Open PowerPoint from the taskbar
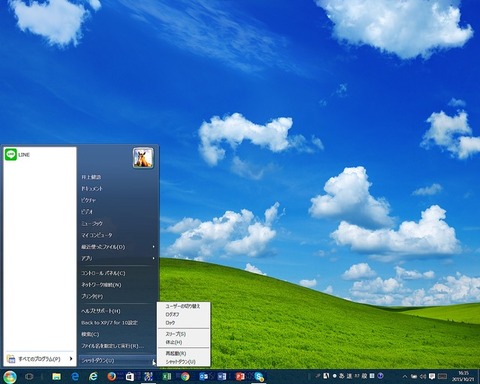480x384 pixels. [x=240, y=377]
